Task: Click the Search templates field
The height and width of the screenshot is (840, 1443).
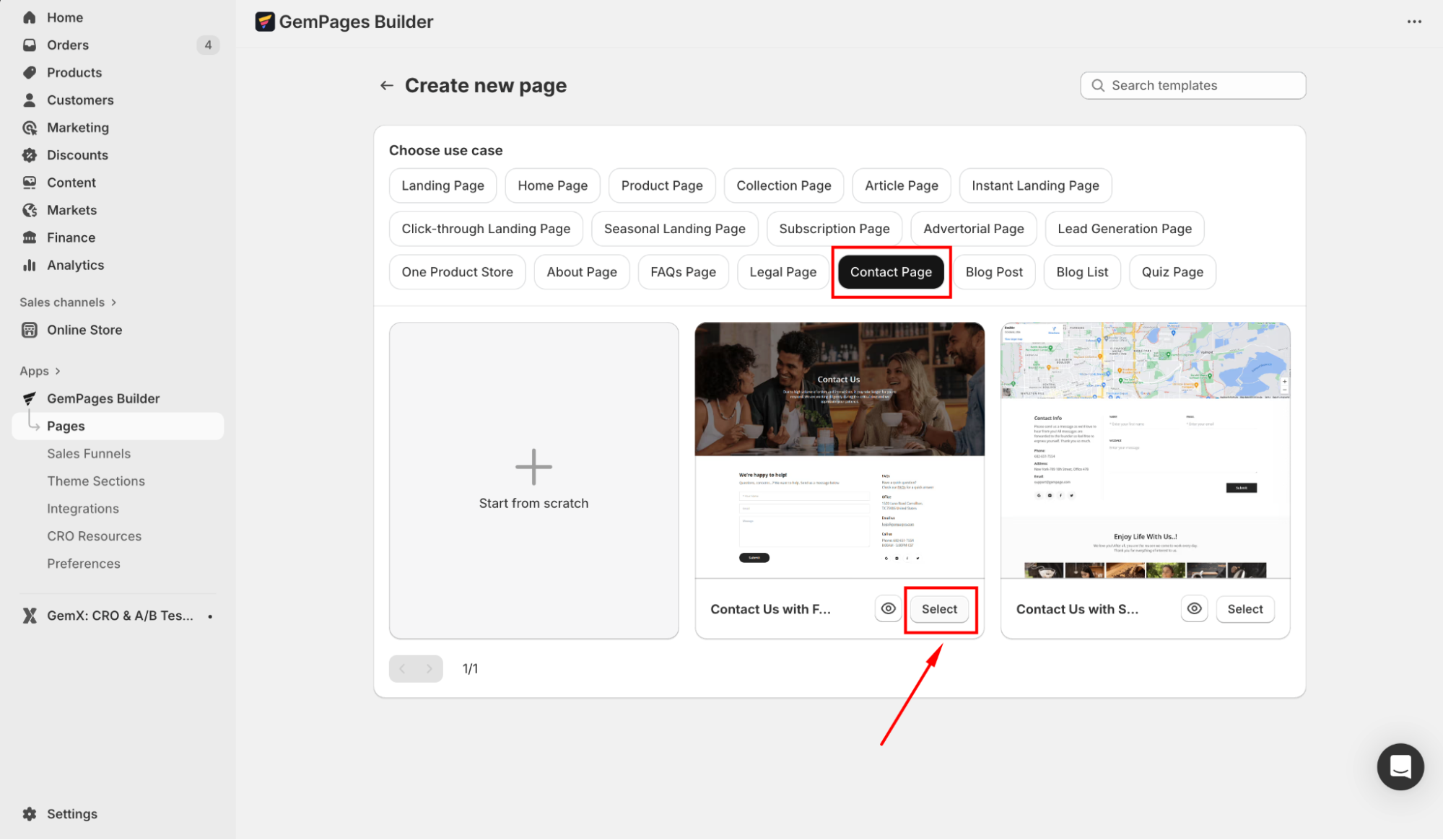Action: point(1193,85)
